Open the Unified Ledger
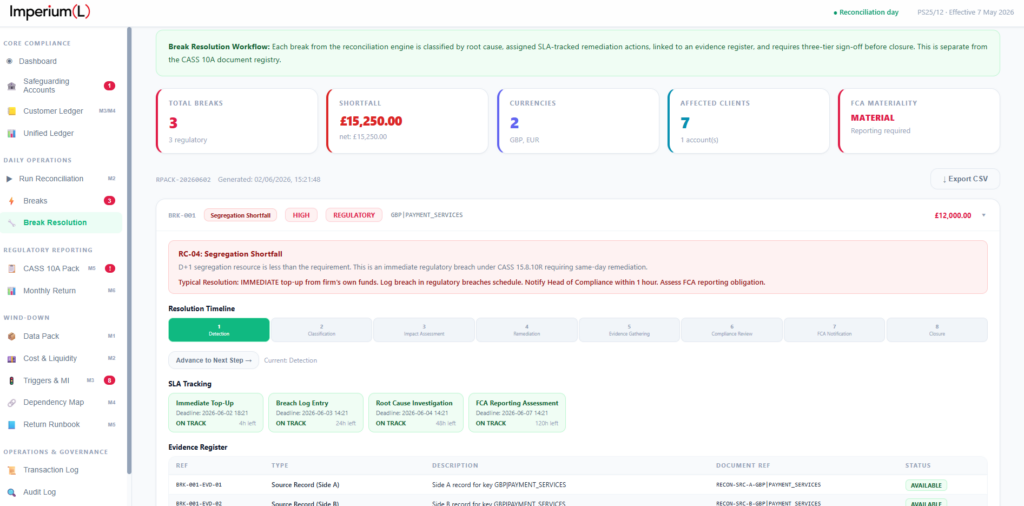Viewport: 1024px width, 506px height. click(48, 133)
